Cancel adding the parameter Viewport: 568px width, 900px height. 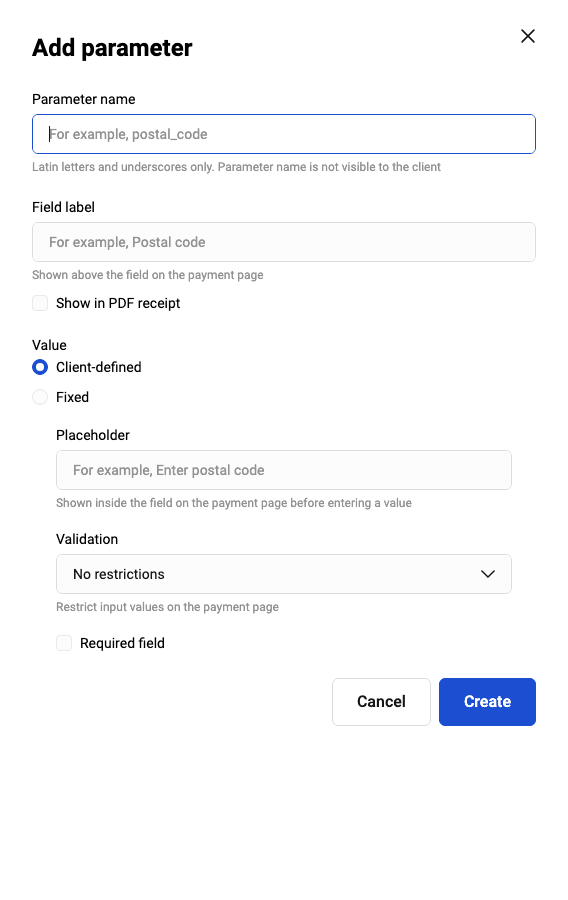coord(381,701)
